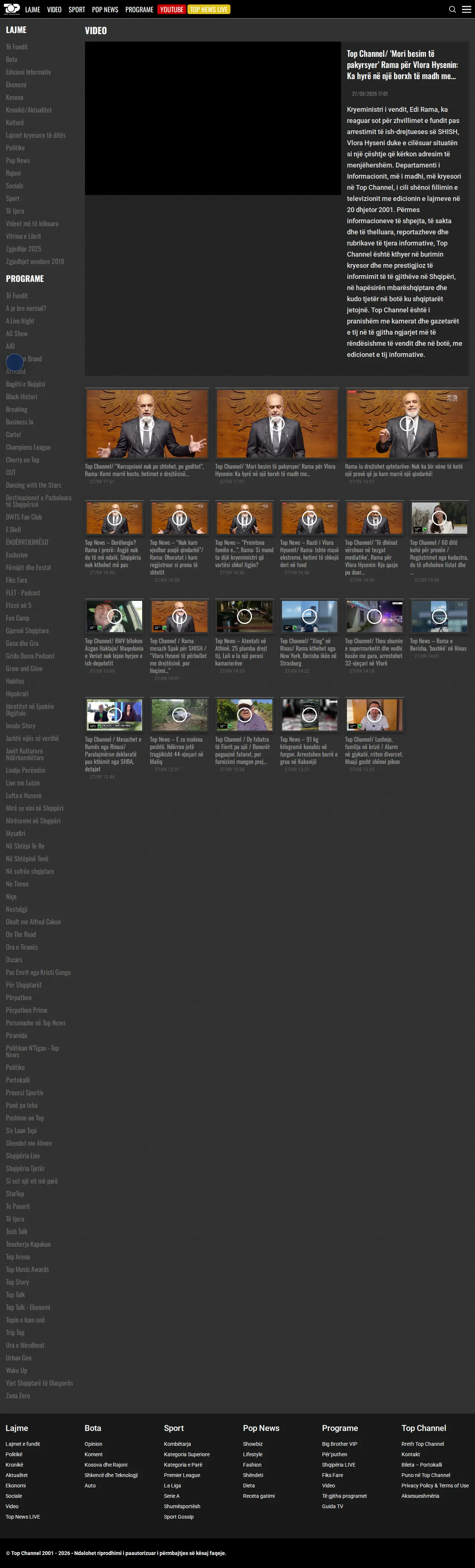Open Fiks Fare in the Programe sidebar
Screen dimensions: 475x1568
[16, 580]
